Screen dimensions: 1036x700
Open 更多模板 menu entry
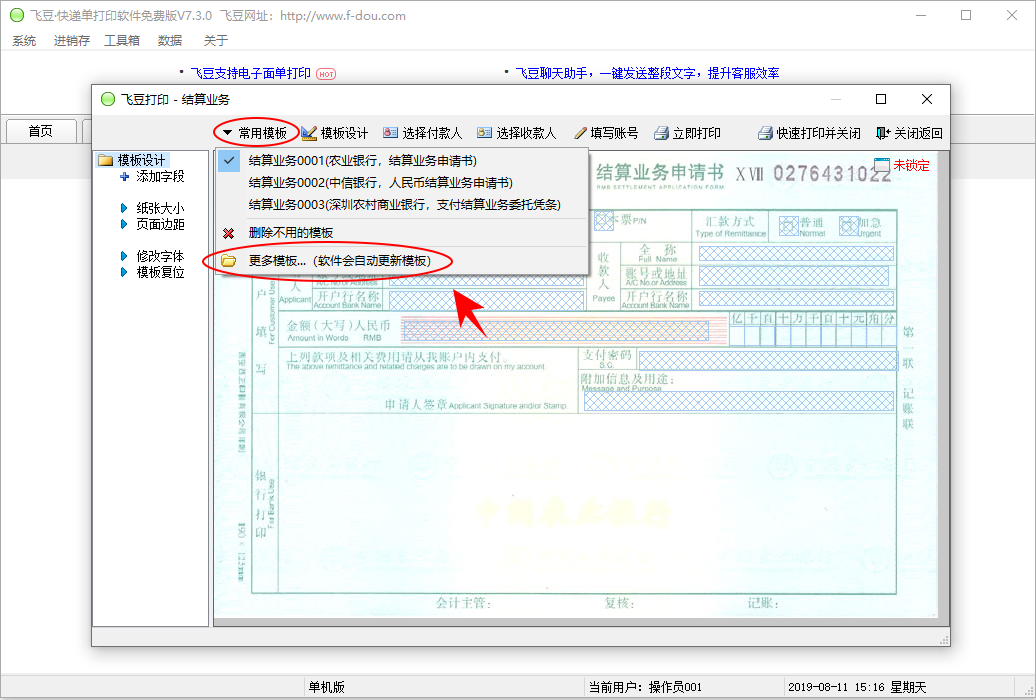click(x=402, y=261)
